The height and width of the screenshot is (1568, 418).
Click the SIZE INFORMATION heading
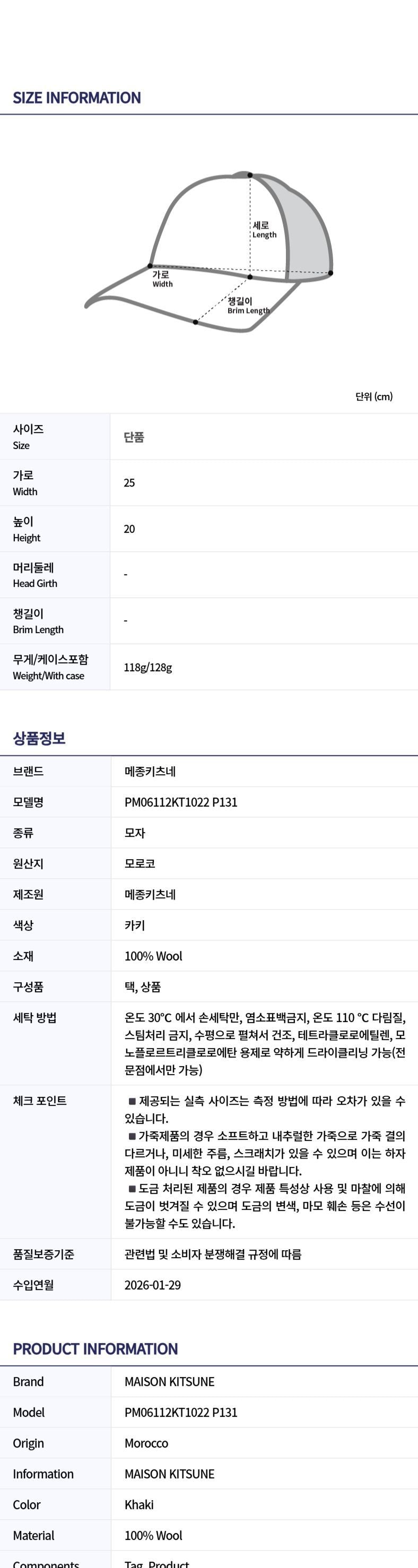(77, 98)
